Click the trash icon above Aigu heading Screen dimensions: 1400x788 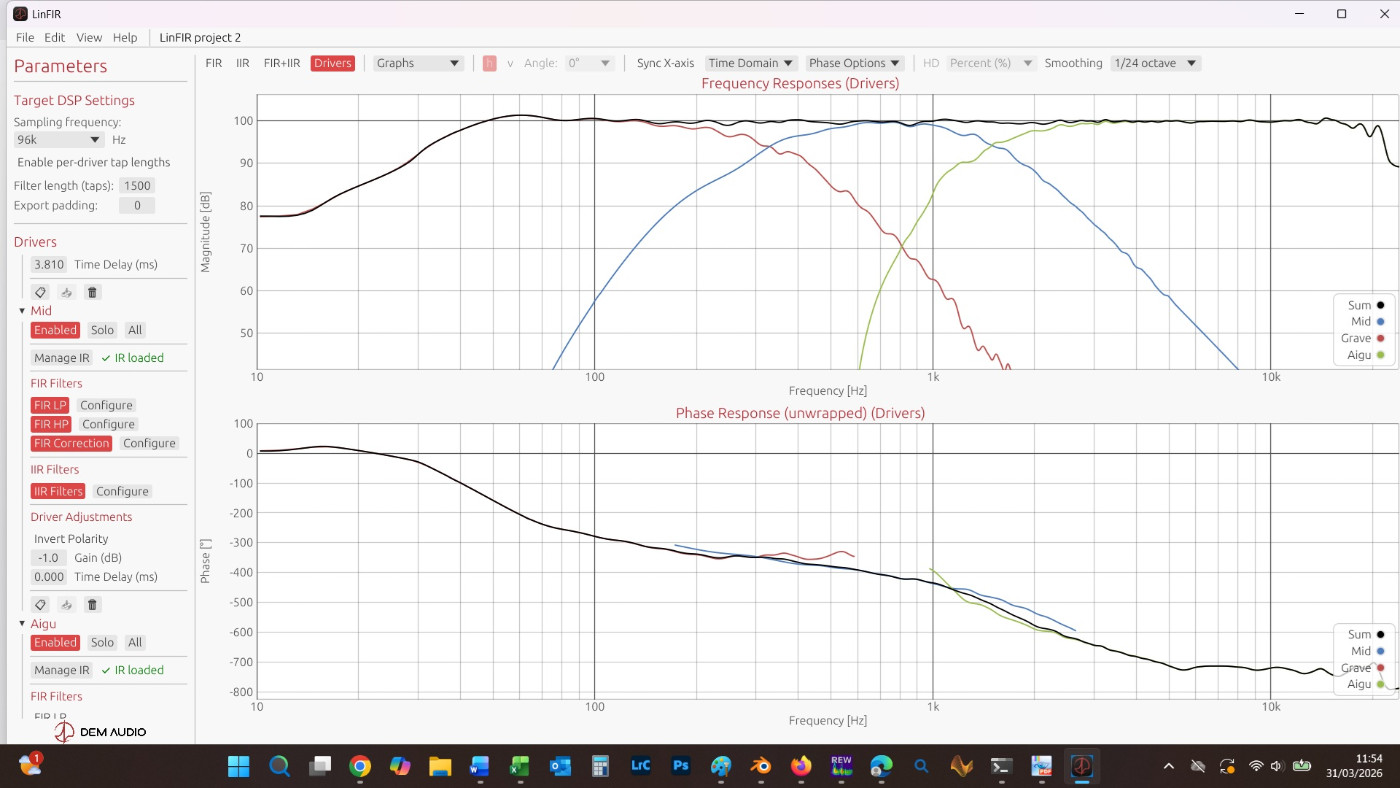92,604
